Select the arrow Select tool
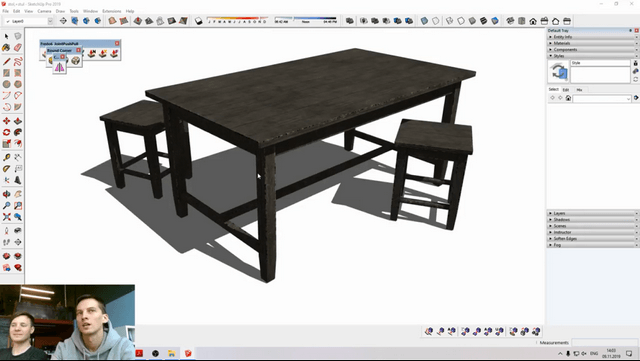 (x=7, y=36)
